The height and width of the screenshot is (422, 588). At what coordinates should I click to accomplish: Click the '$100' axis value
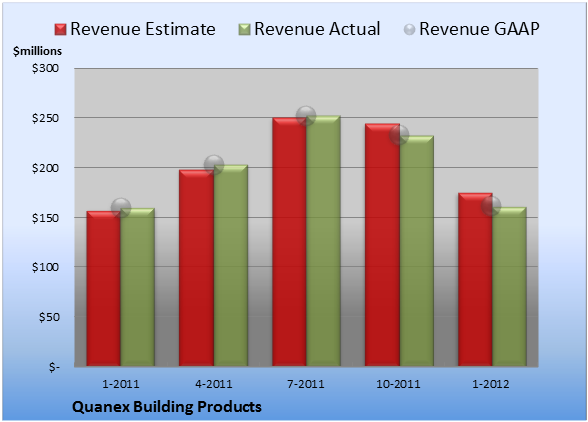coord(45,267)
